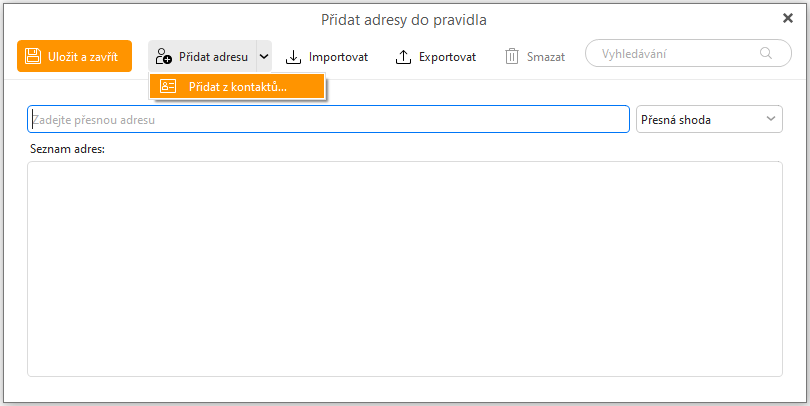This screenshot has width=810, height=406.
Task: Click the trash can delete icon
Action: point(512,57)
